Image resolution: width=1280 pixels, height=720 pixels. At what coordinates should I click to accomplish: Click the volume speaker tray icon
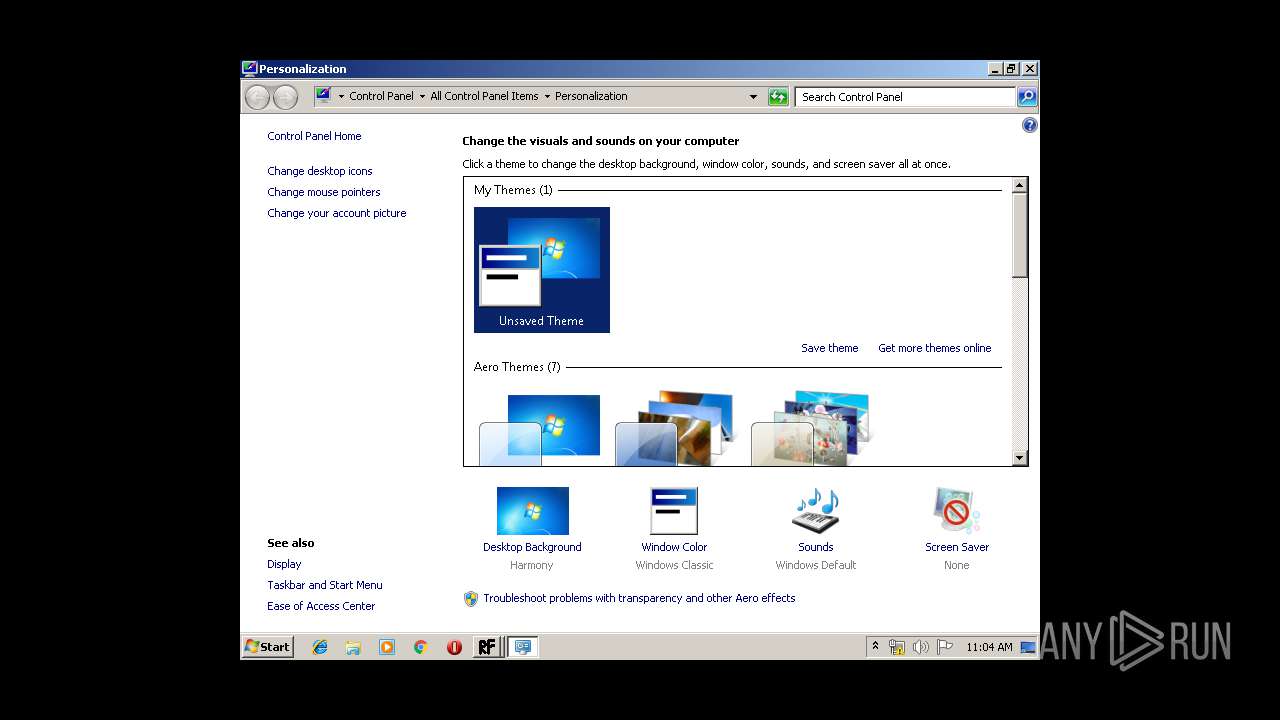[x=921, y=647]
